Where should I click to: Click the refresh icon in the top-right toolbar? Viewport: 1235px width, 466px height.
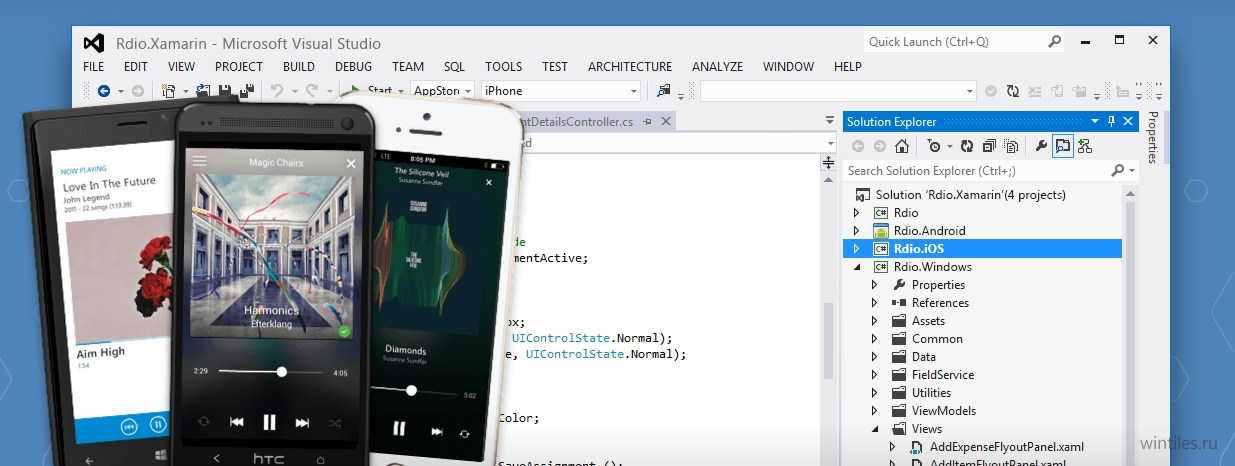pos(1013,91)
